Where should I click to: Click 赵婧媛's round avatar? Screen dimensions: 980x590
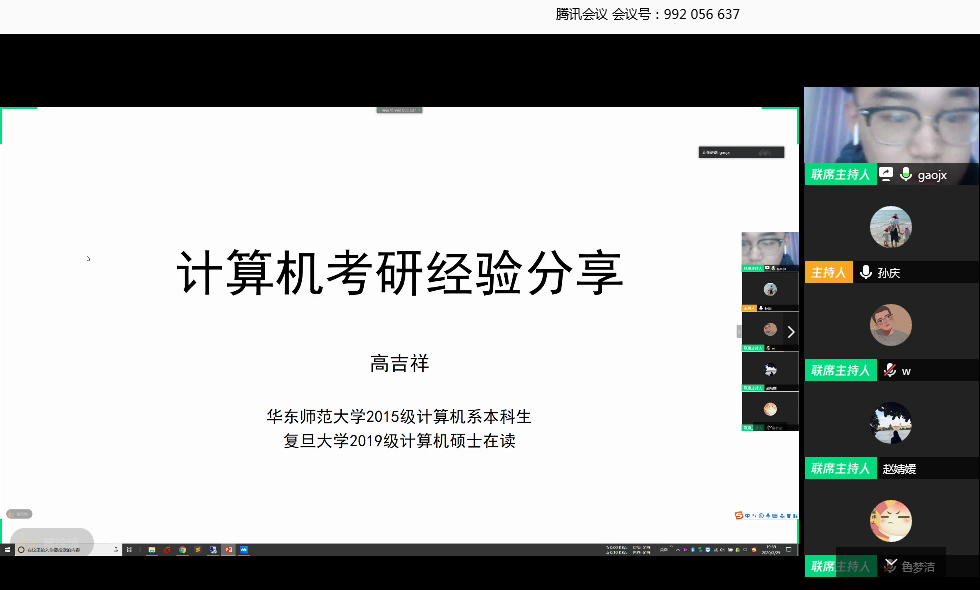click(890, 423)
